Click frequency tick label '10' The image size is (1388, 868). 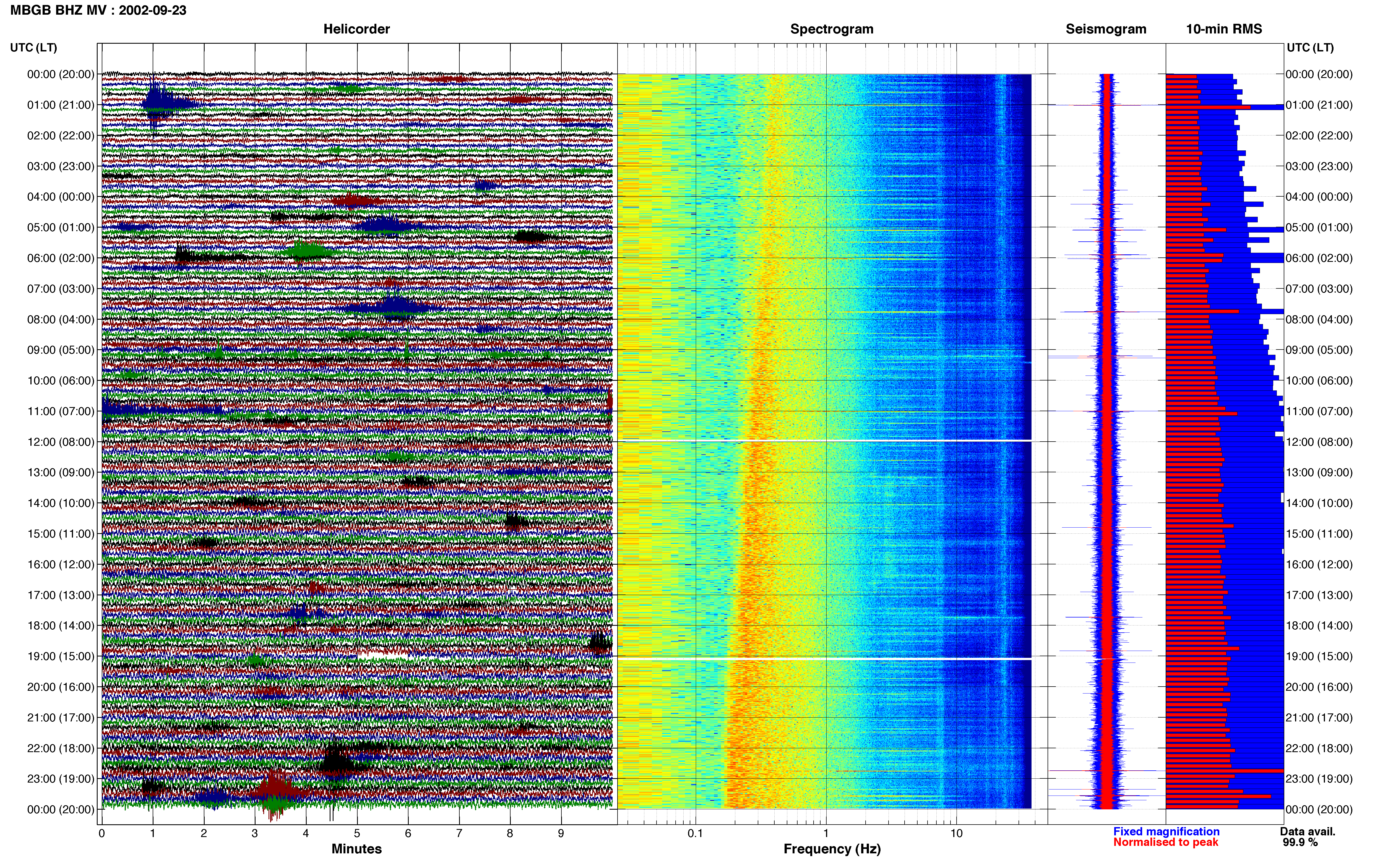(x=956, y=833)
